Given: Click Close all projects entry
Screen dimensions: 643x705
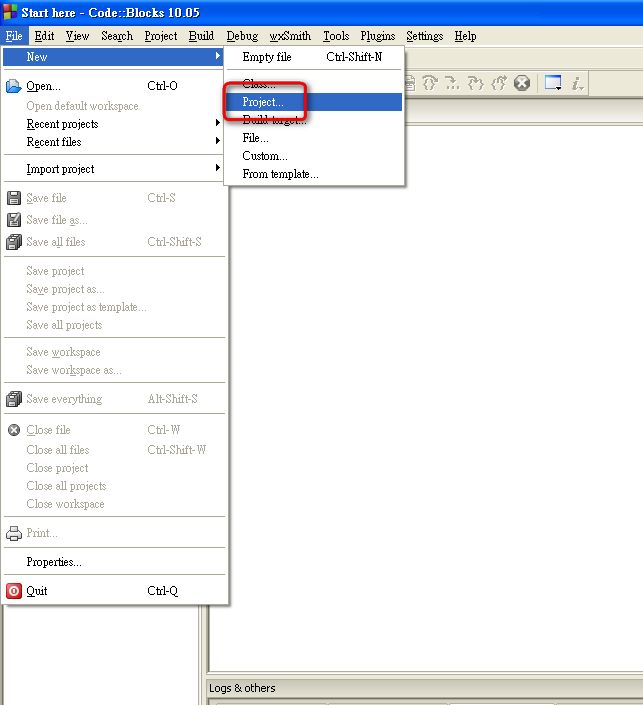Looking at the screenshot, I should 113,486.
